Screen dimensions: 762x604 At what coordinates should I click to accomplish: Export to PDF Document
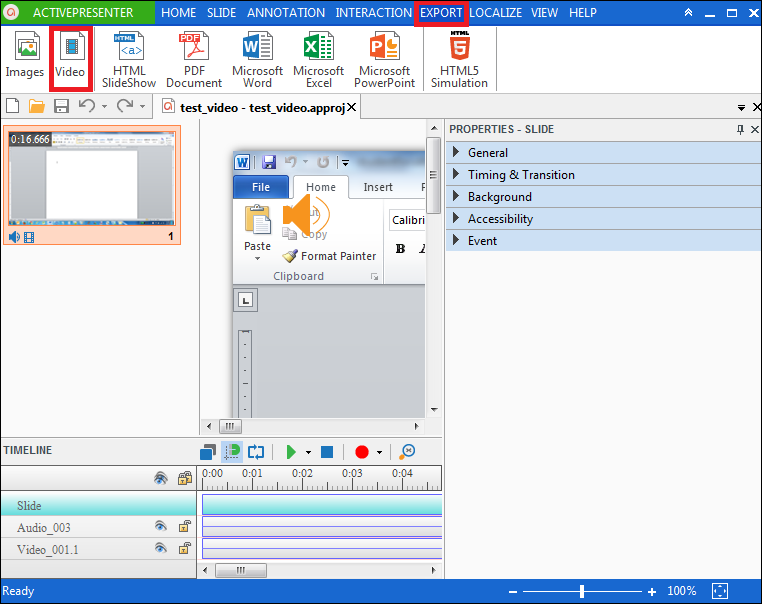coord(194,59)
